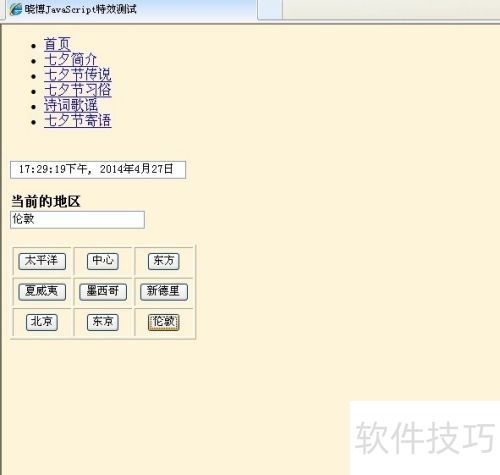Choose the 太平洋 time zone button
Image resolution: width=500 pixels, height=475 pixels.
tap(42, 261)
